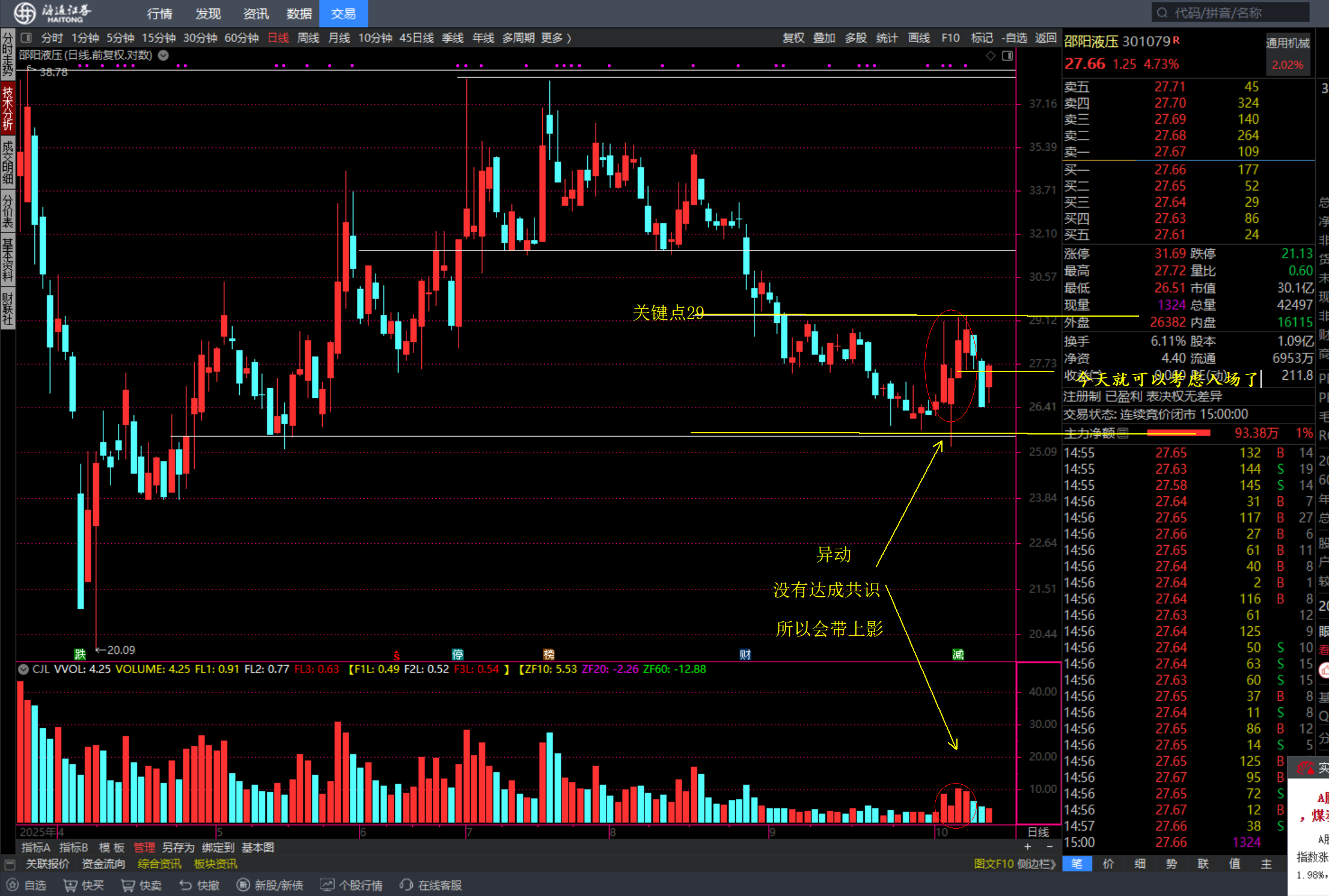Expand the CJL volume indicator dropdown arrow

coord(23,669)
